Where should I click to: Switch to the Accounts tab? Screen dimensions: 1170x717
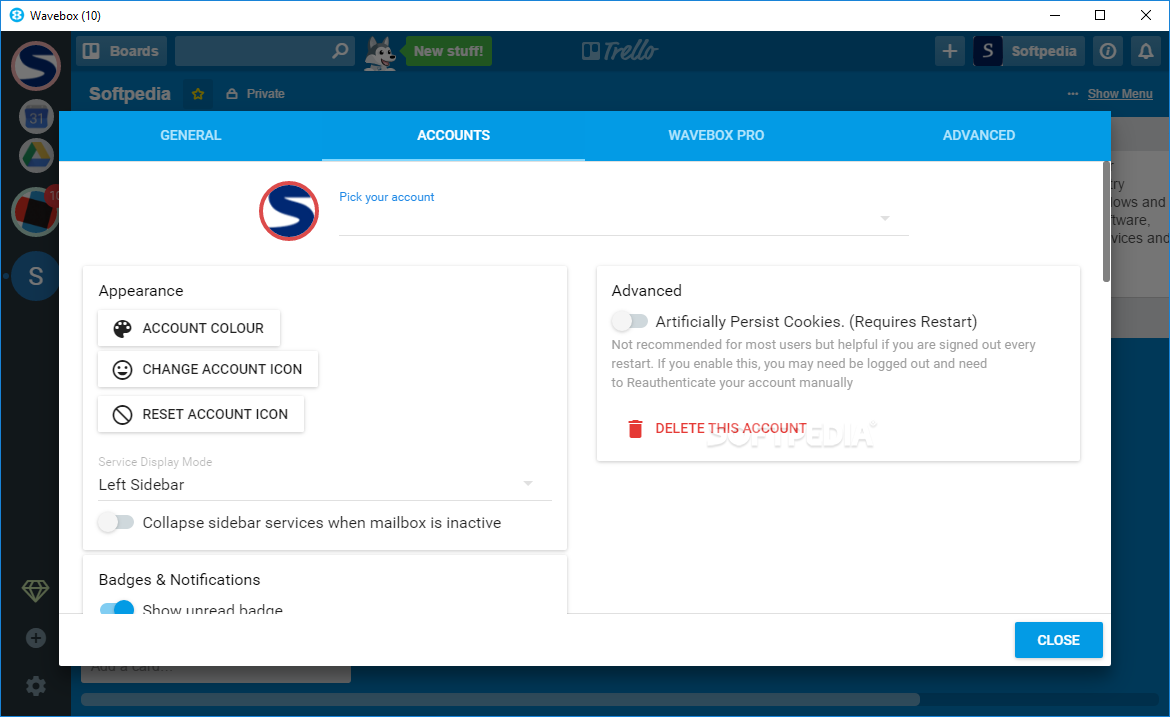pos(454,135)
